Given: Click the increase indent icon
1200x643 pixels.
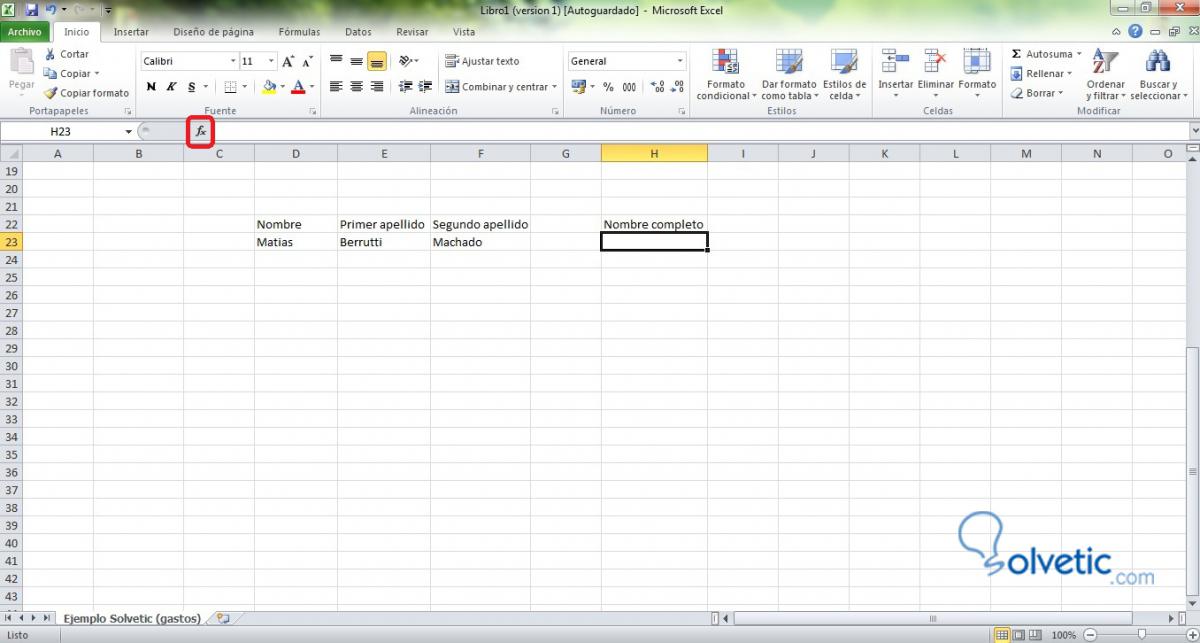Looking at the screenshot, I should [425, 87].
